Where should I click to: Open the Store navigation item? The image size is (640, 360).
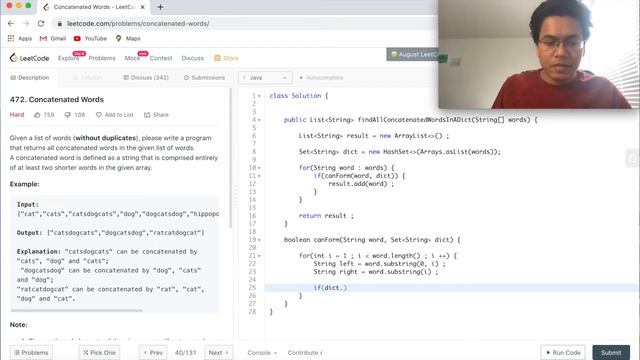click(226, 58)
